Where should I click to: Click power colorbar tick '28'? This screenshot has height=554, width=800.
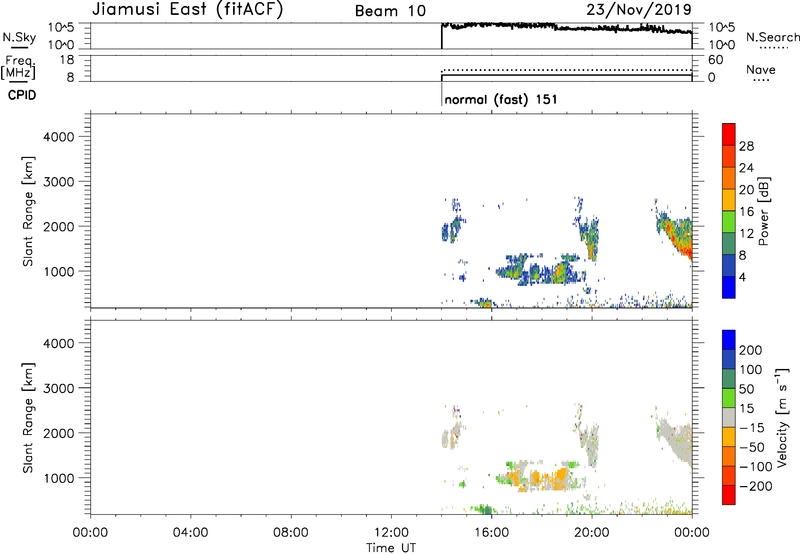coord(746,146)
